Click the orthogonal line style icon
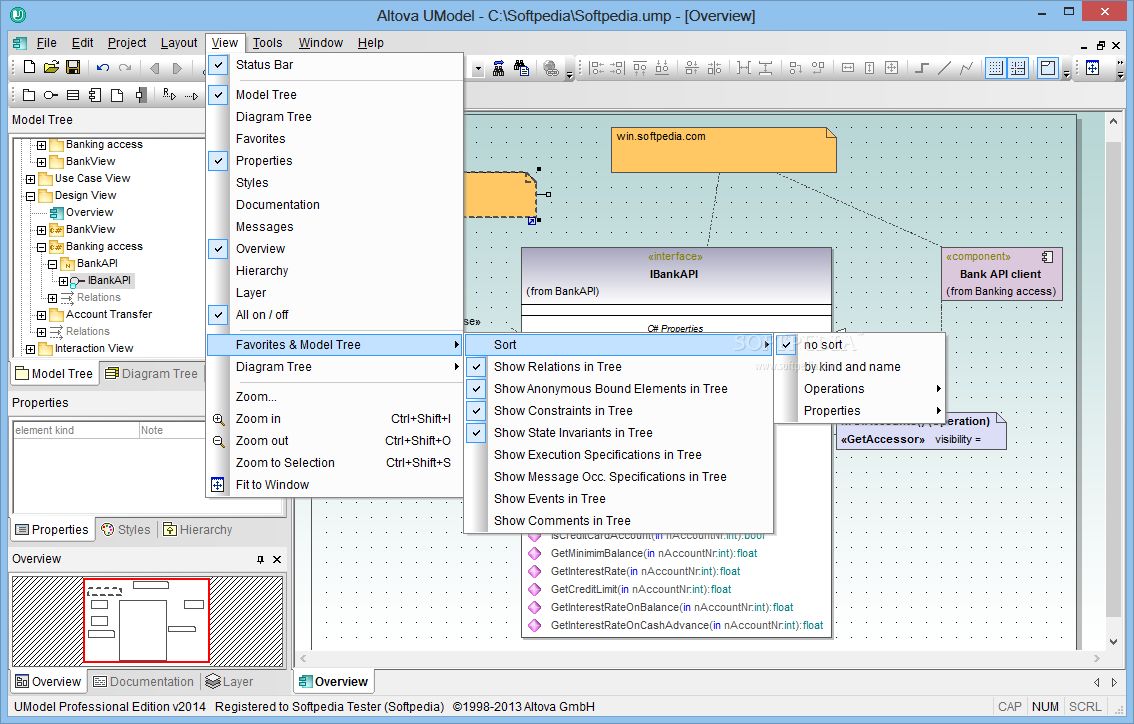Image resolution: width=1134 pixels, height=724 pixels. pos(922,68)
